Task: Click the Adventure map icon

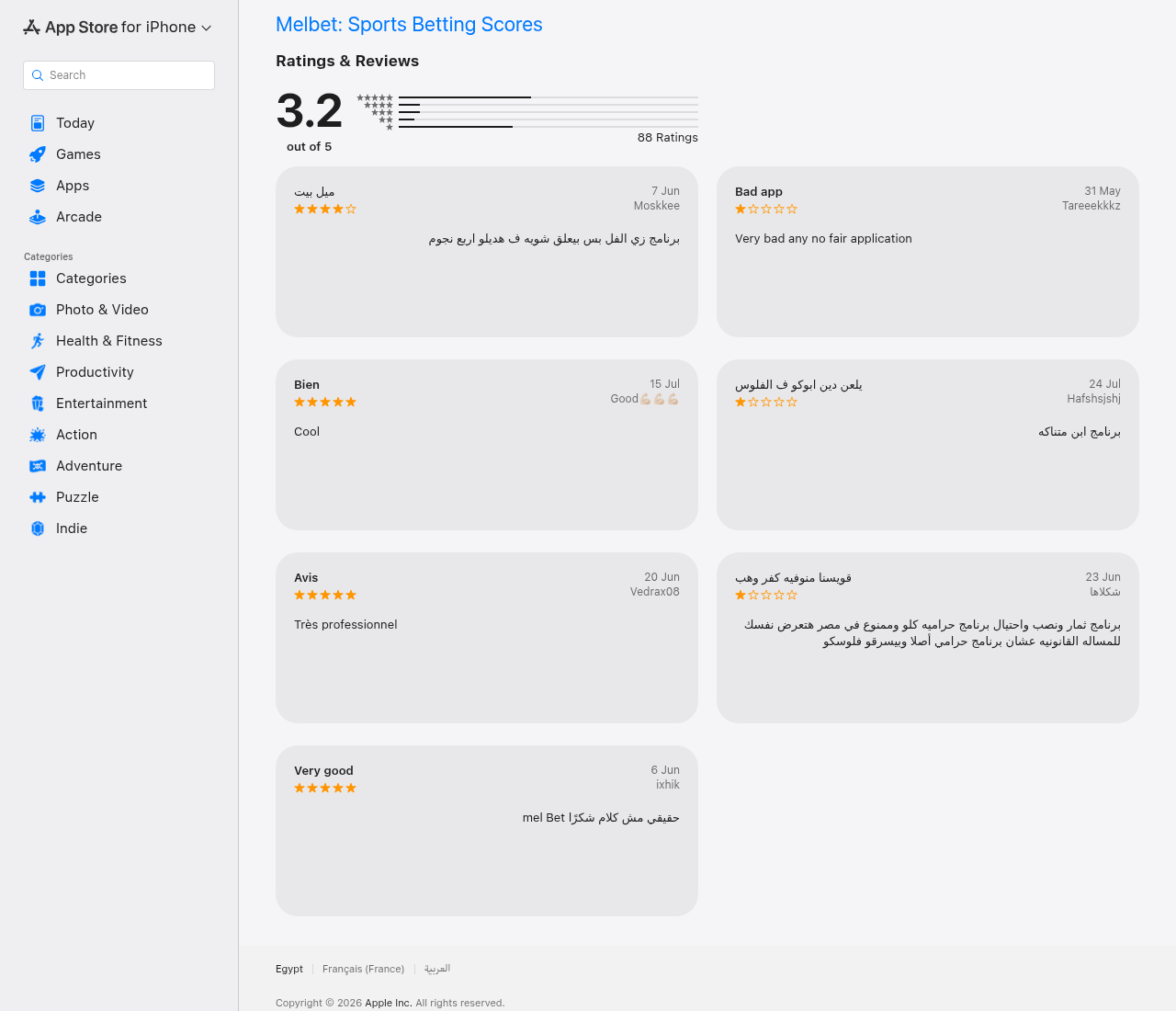Action: tap(38, 466)
